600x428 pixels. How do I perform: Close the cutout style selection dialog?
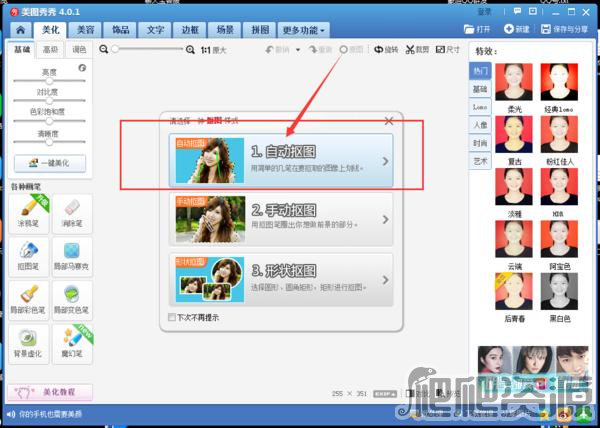click(x=389, y=121)
